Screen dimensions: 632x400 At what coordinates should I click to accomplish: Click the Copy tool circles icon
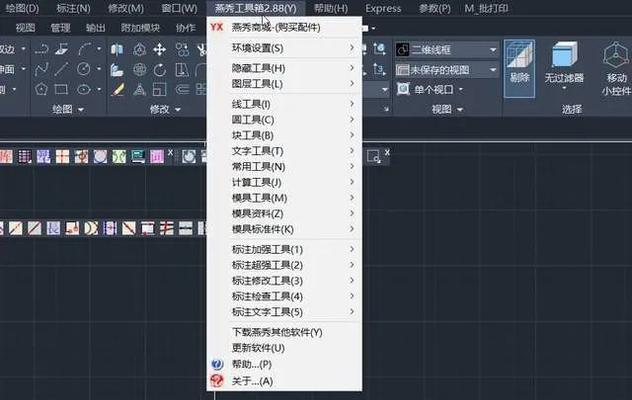click(x=182, y=50)
